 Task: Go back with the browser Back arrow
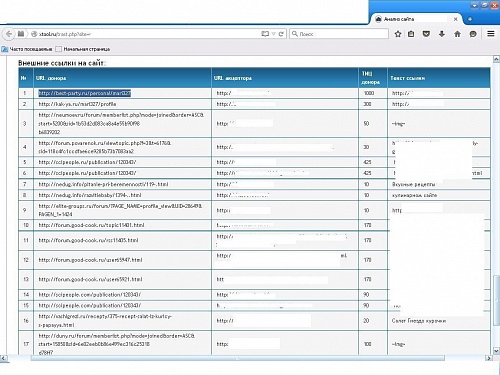[9, 34]
